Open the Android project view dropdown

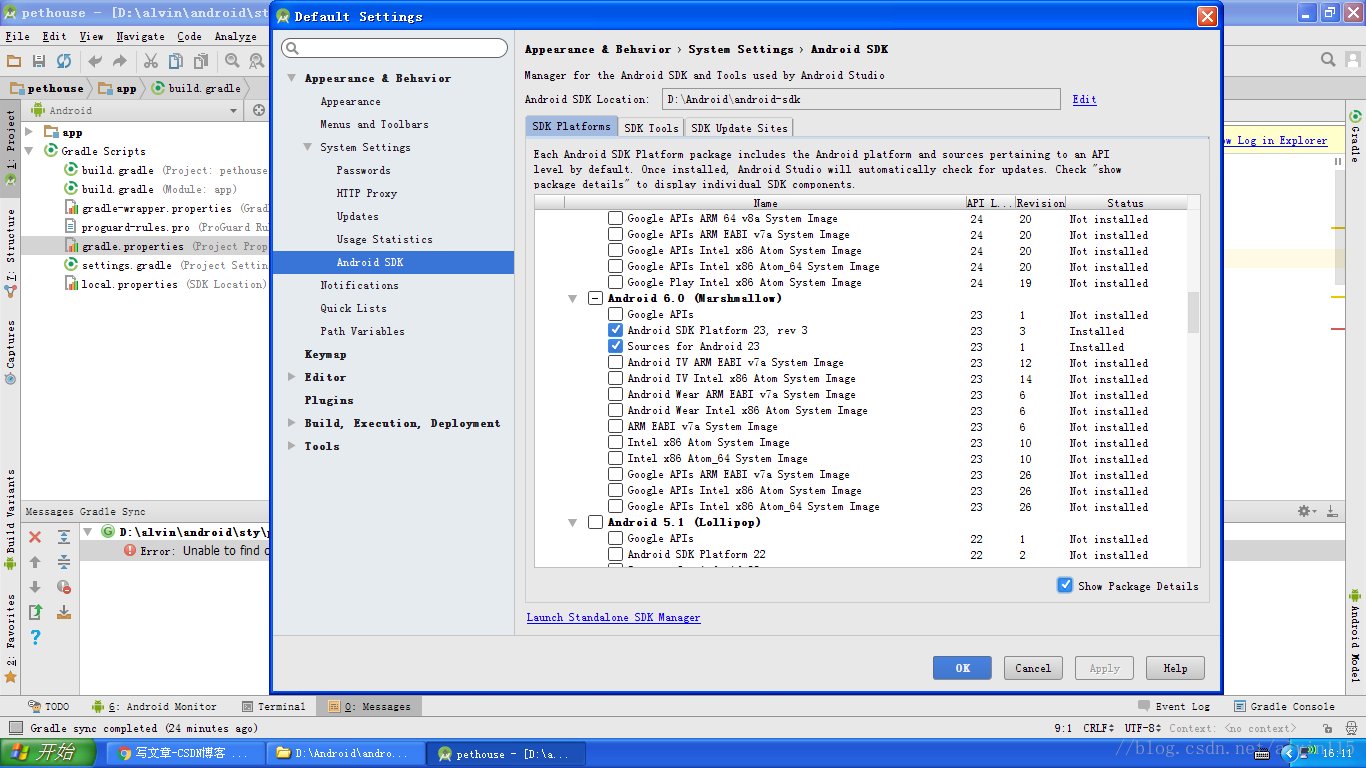coord(134,110)
